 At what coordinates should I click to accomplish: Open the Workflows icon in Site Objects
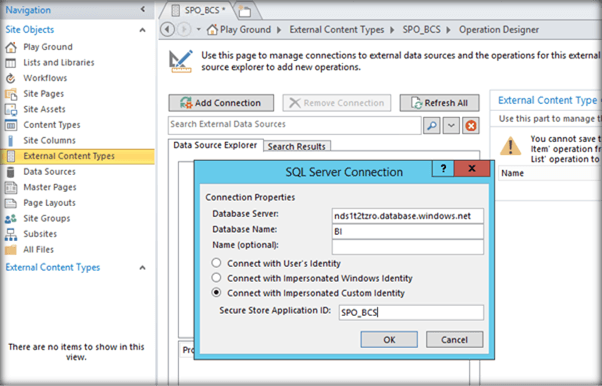(11, 78)
